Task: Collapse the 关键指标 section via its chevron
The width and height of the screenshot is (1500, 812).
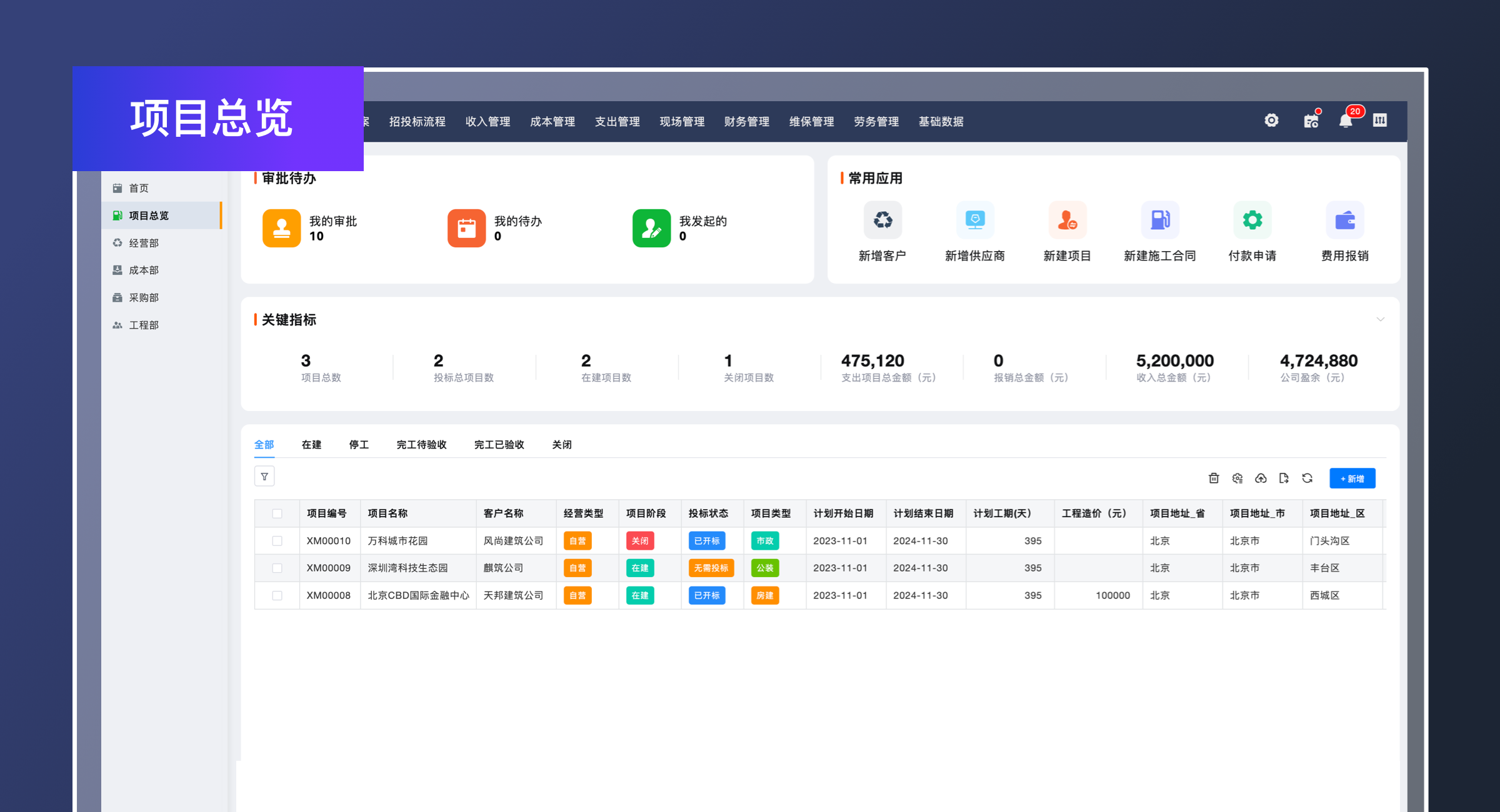Action: point(1381,319)
